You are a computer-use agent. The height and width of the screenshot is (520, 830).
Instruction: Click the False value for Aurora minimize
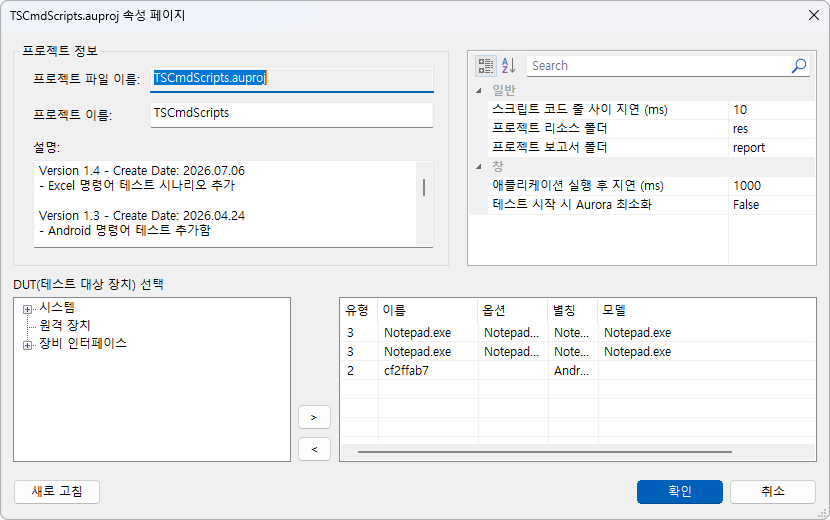pyautogui.click(x=771, y=205)
